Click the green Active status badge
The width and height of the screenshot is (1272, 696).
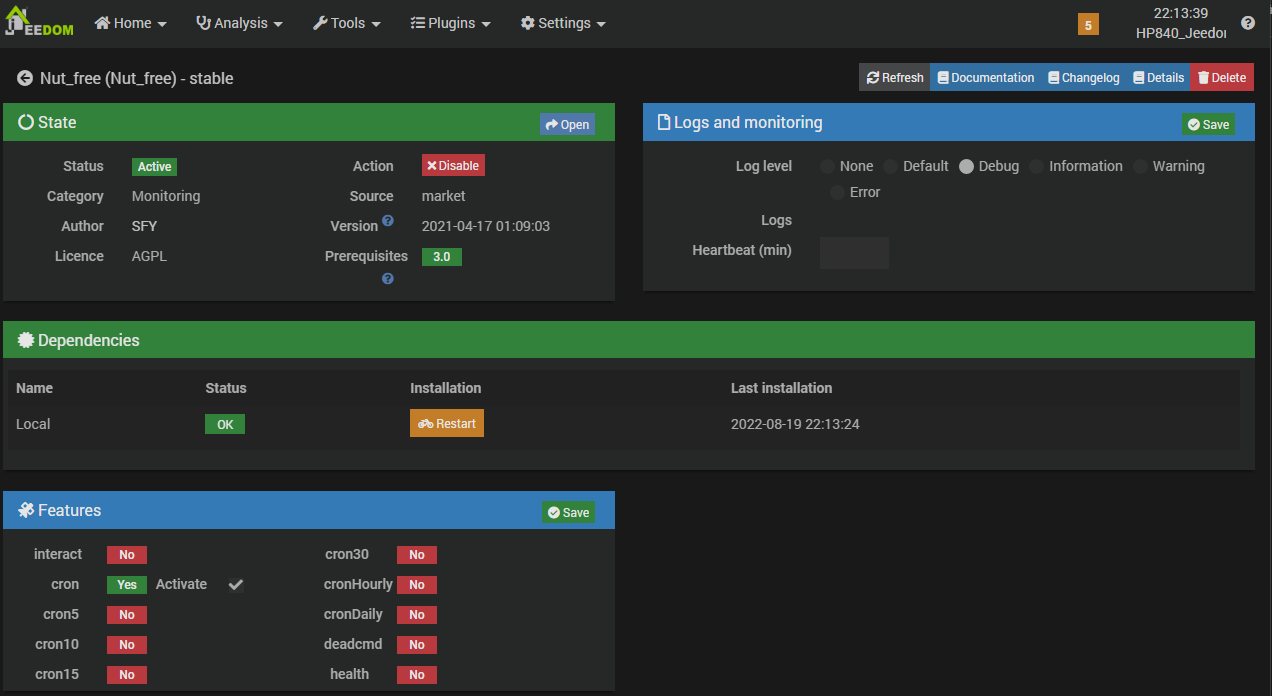(x=155, y=167)
